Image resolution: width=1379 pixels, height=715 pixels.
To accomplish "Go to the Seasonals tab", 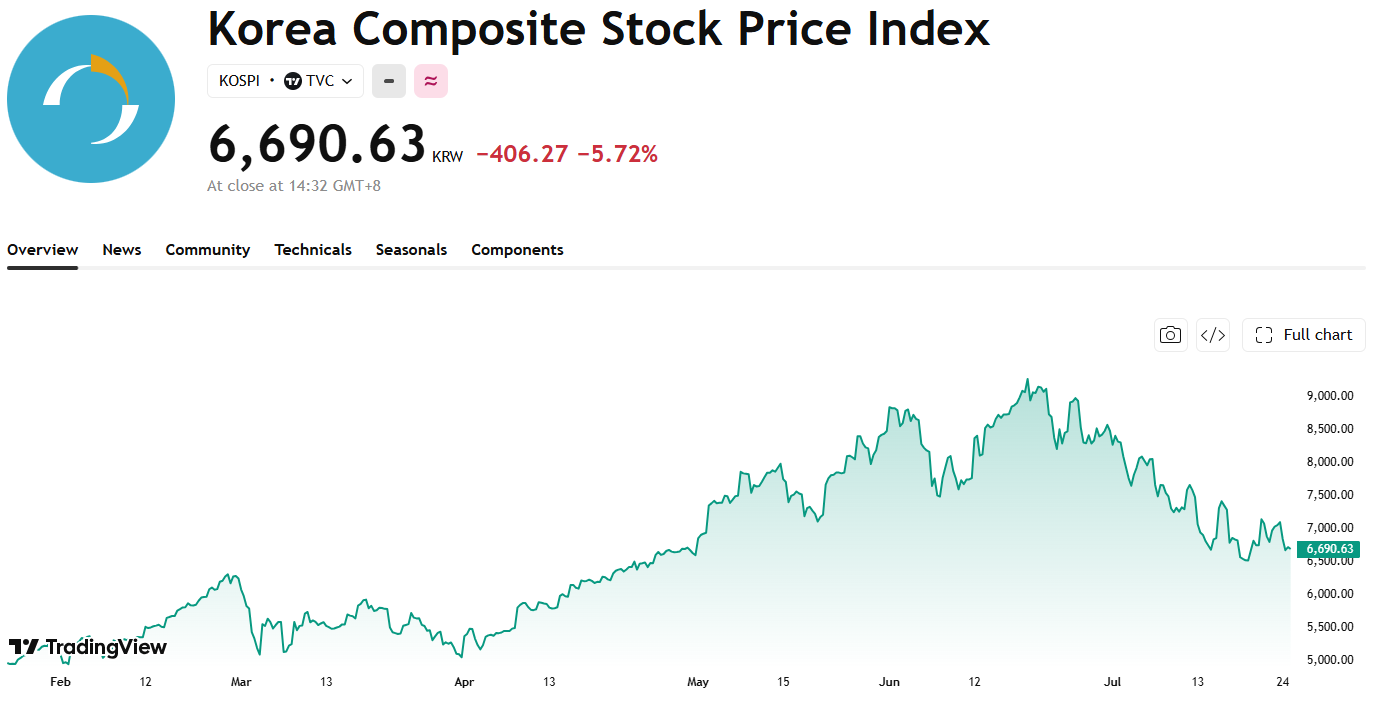I will coord(411,250).
